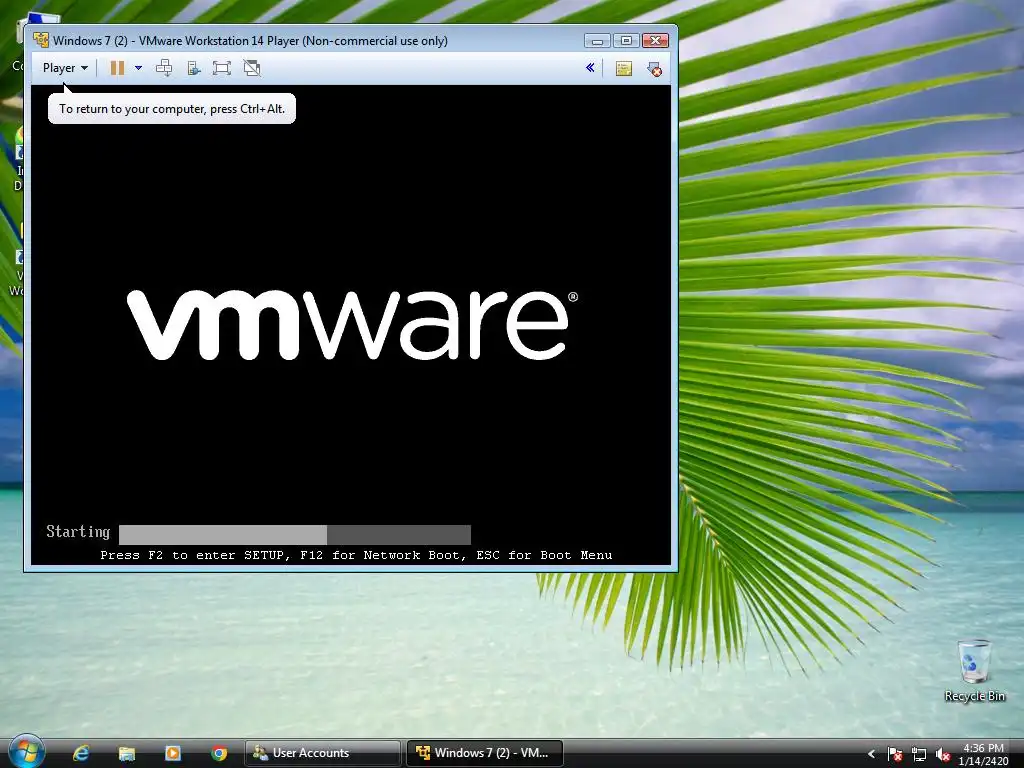Screen dimensions: 1024x768
Task: Open the Unity mode toolbar icon
Action: pyautogui.click(x=193, y=68)
